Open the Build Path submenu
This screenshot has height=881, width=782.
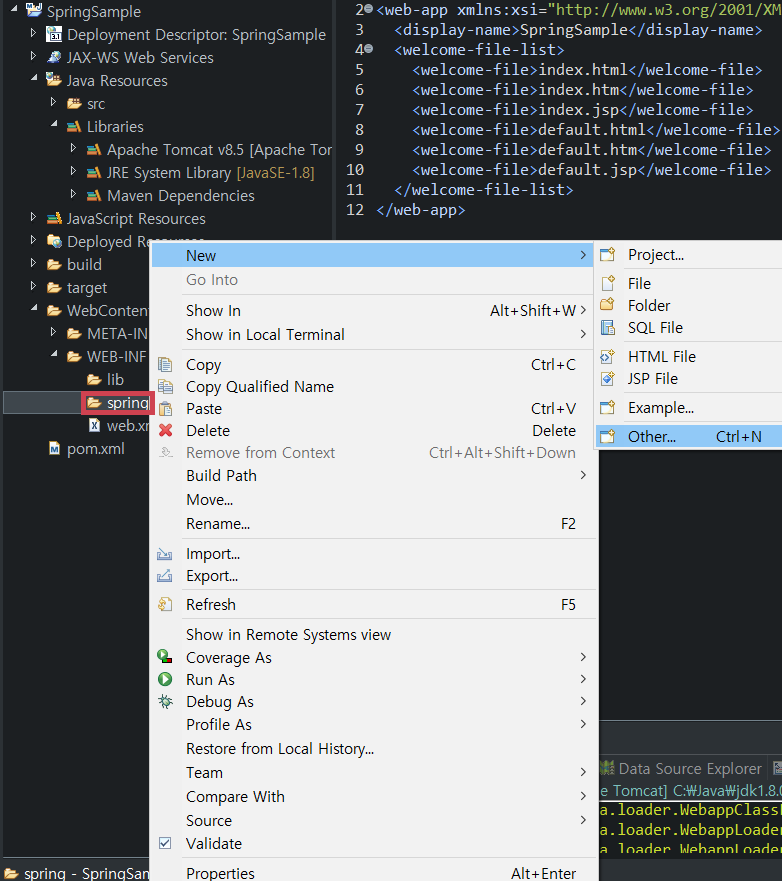(374, 475)
